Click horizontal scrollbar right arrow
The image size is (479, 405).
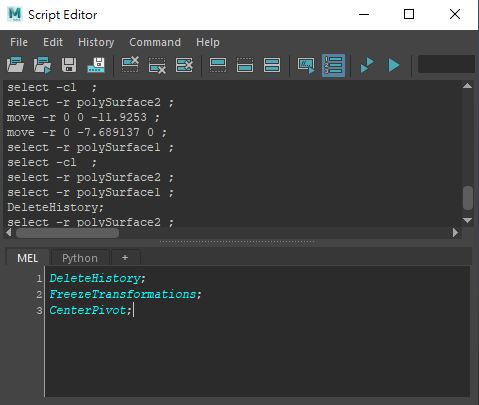click(455, 232)
